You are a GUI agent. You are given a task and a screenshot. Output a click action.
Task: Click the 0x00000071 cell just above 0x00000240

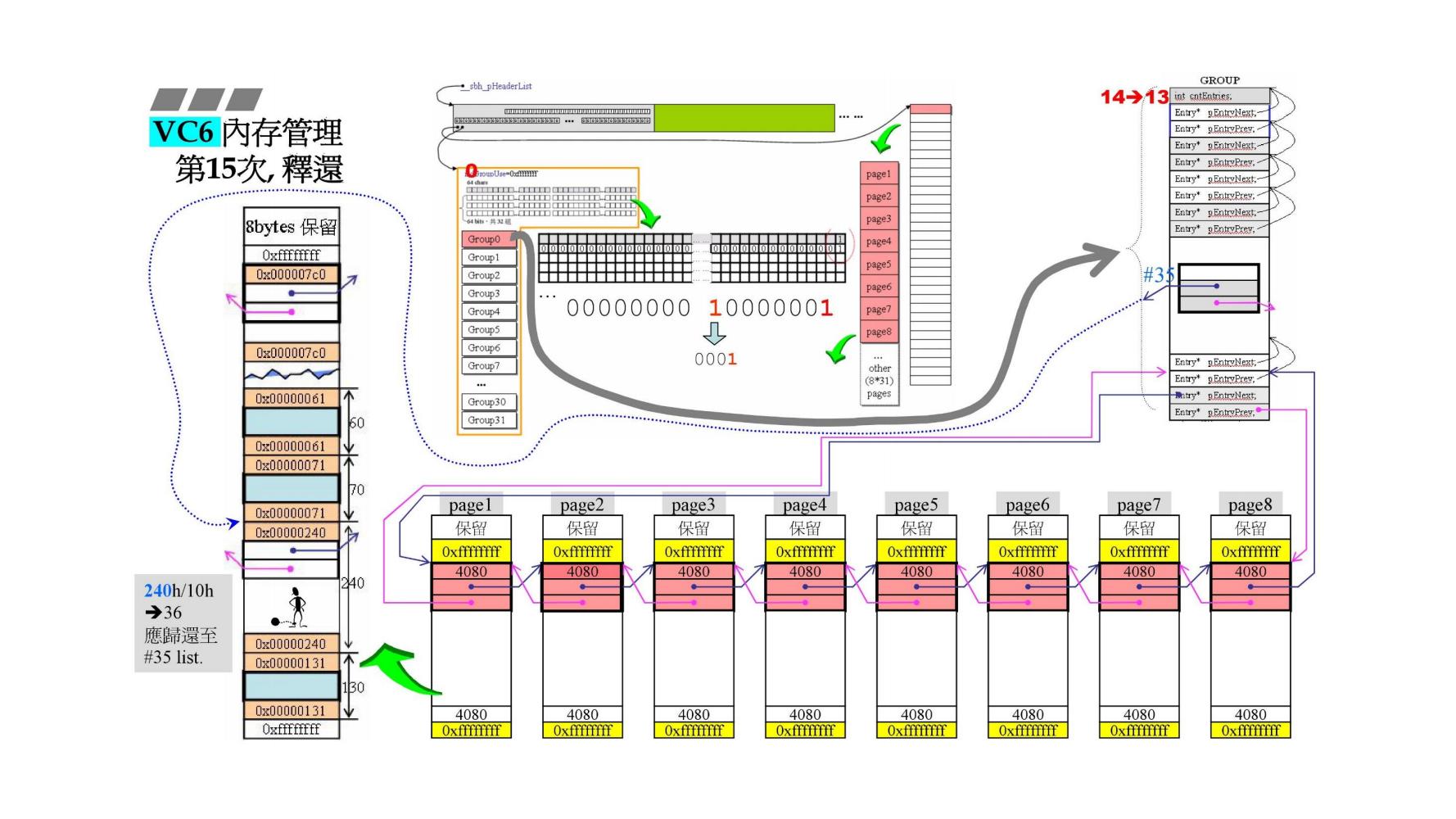(291, 513)
